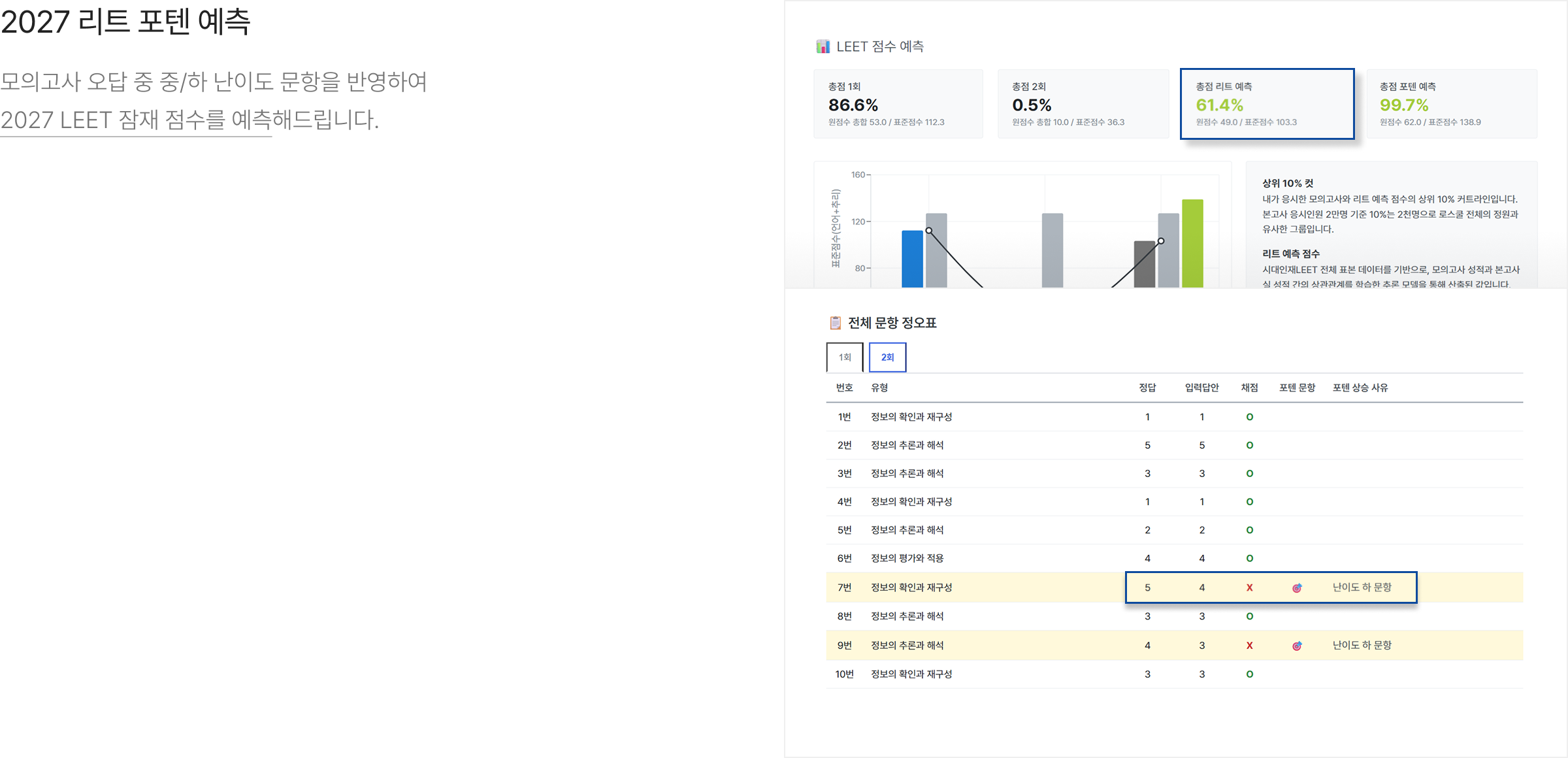1568x758 pixels.
Task: Click the green bar in the chart
Action: coord(1192,244)
